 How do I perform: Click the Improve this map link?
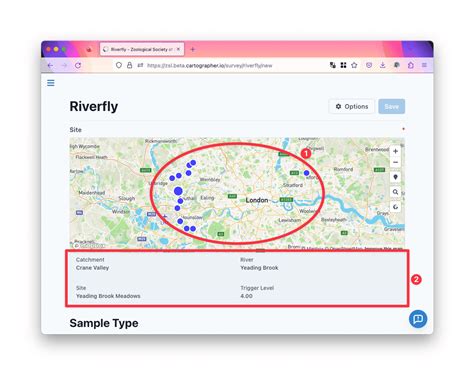point(383,249)
